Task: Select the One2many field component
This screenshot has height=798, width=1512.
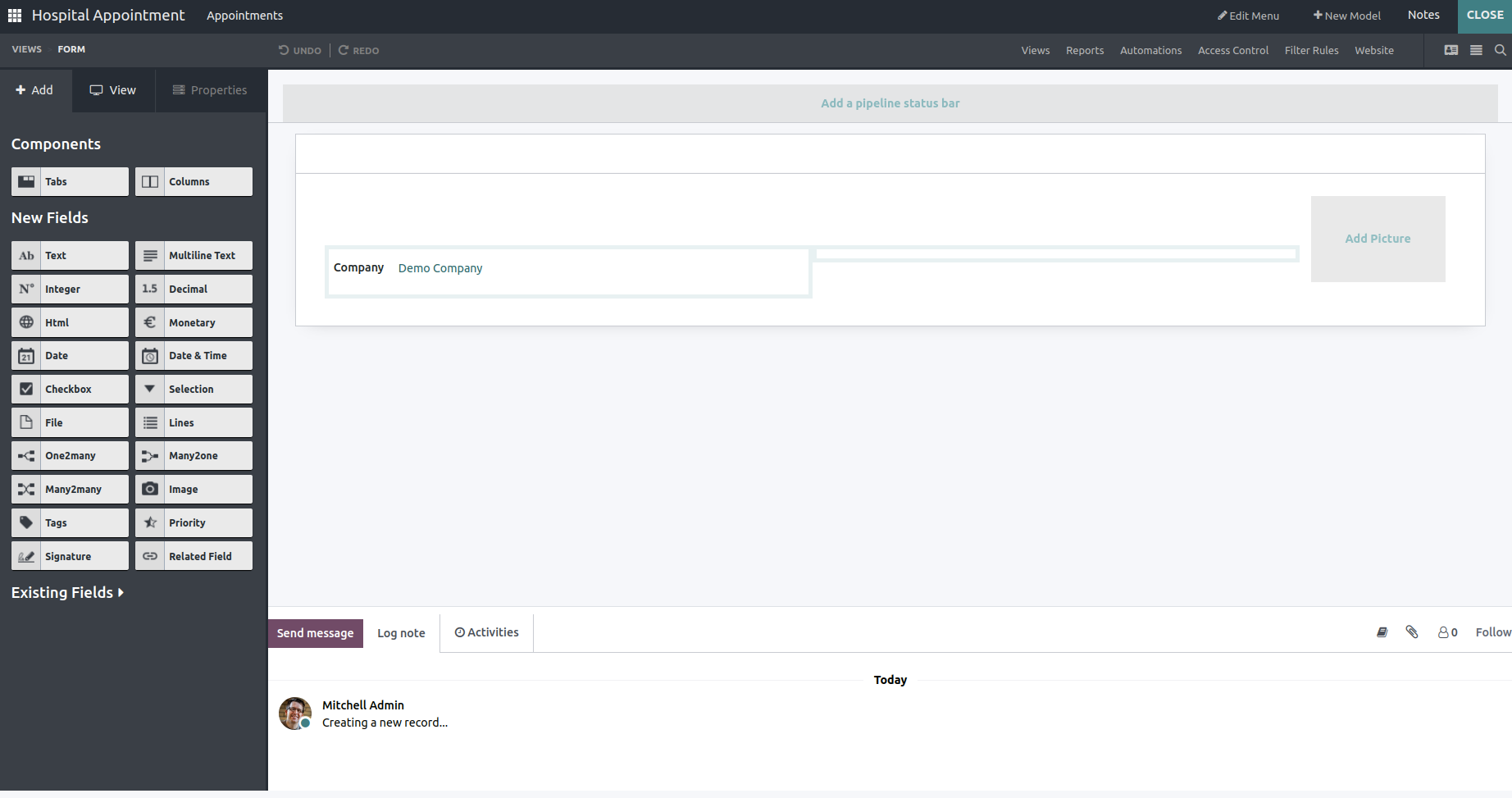Action: tap(70, 456)
